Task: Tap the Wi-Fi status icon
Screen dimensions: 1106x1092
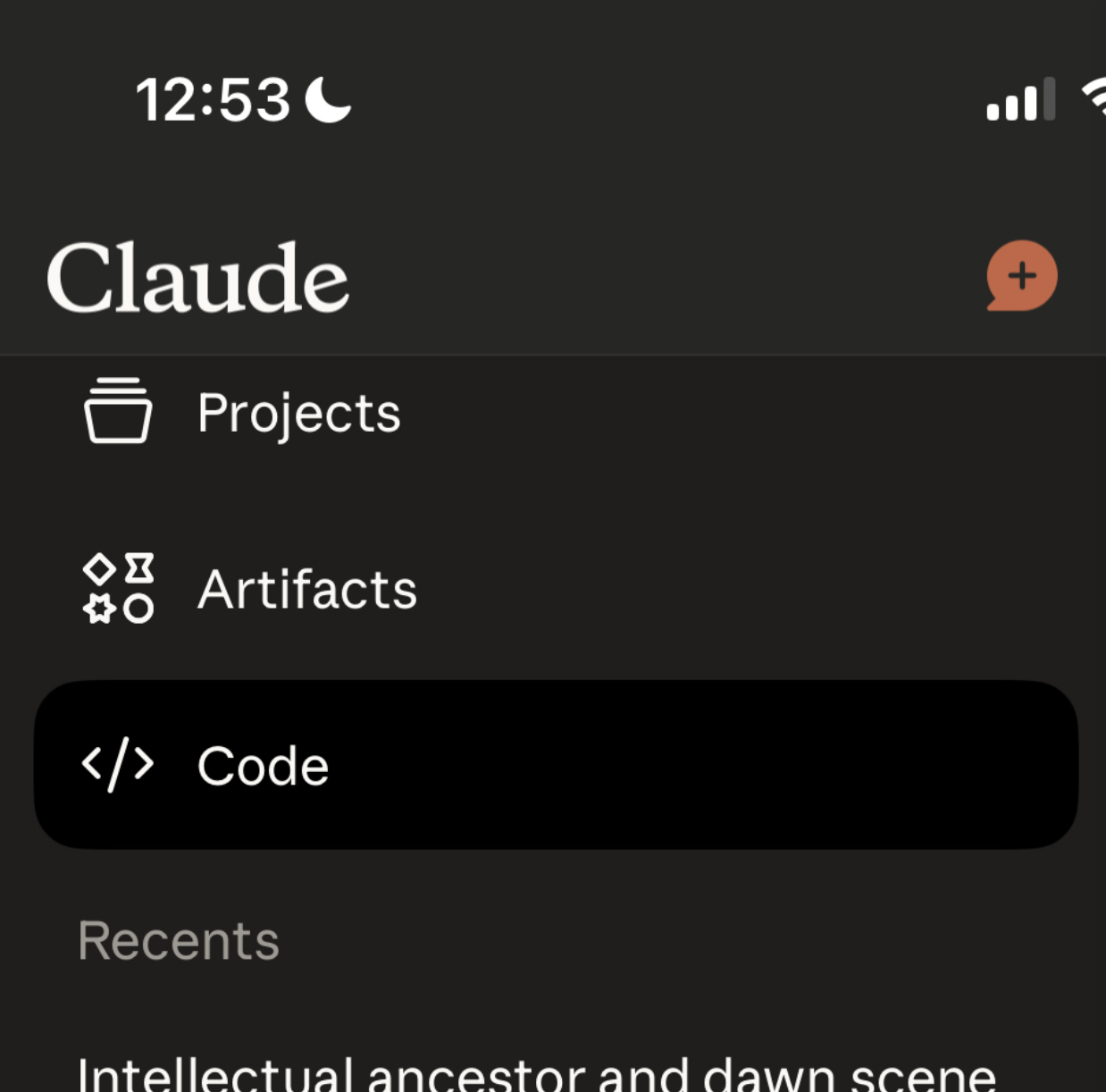Action: pyautogui.click(x=1093, y=99)
